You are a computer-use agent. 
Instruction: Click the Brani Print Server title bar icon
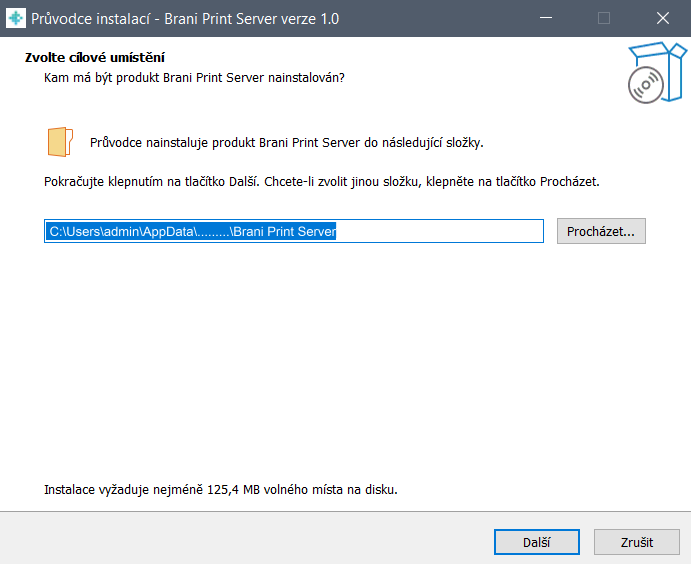tap(15, 18)
